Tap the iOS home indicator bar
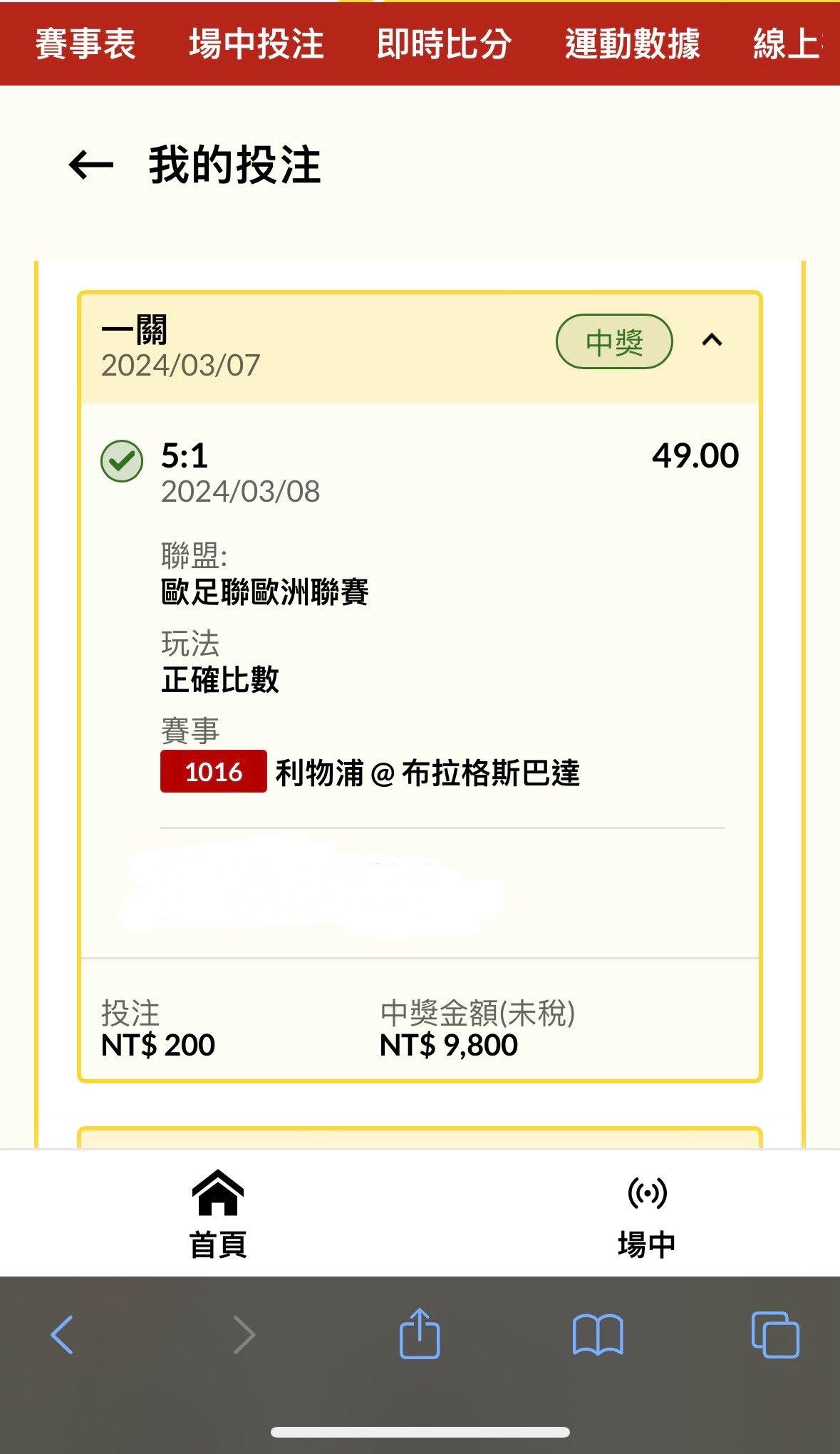 click(x=420, y=1433)
